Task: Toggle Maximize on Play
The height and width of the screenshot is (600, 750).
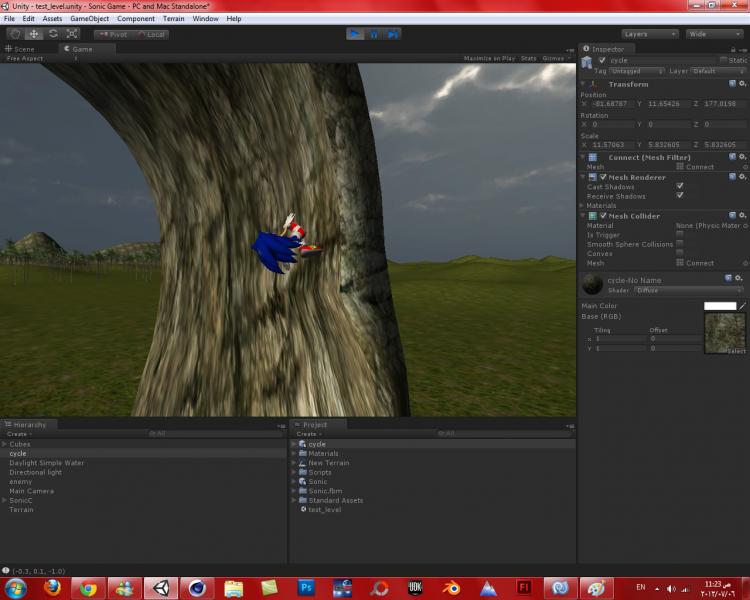Action: (489, 58)
